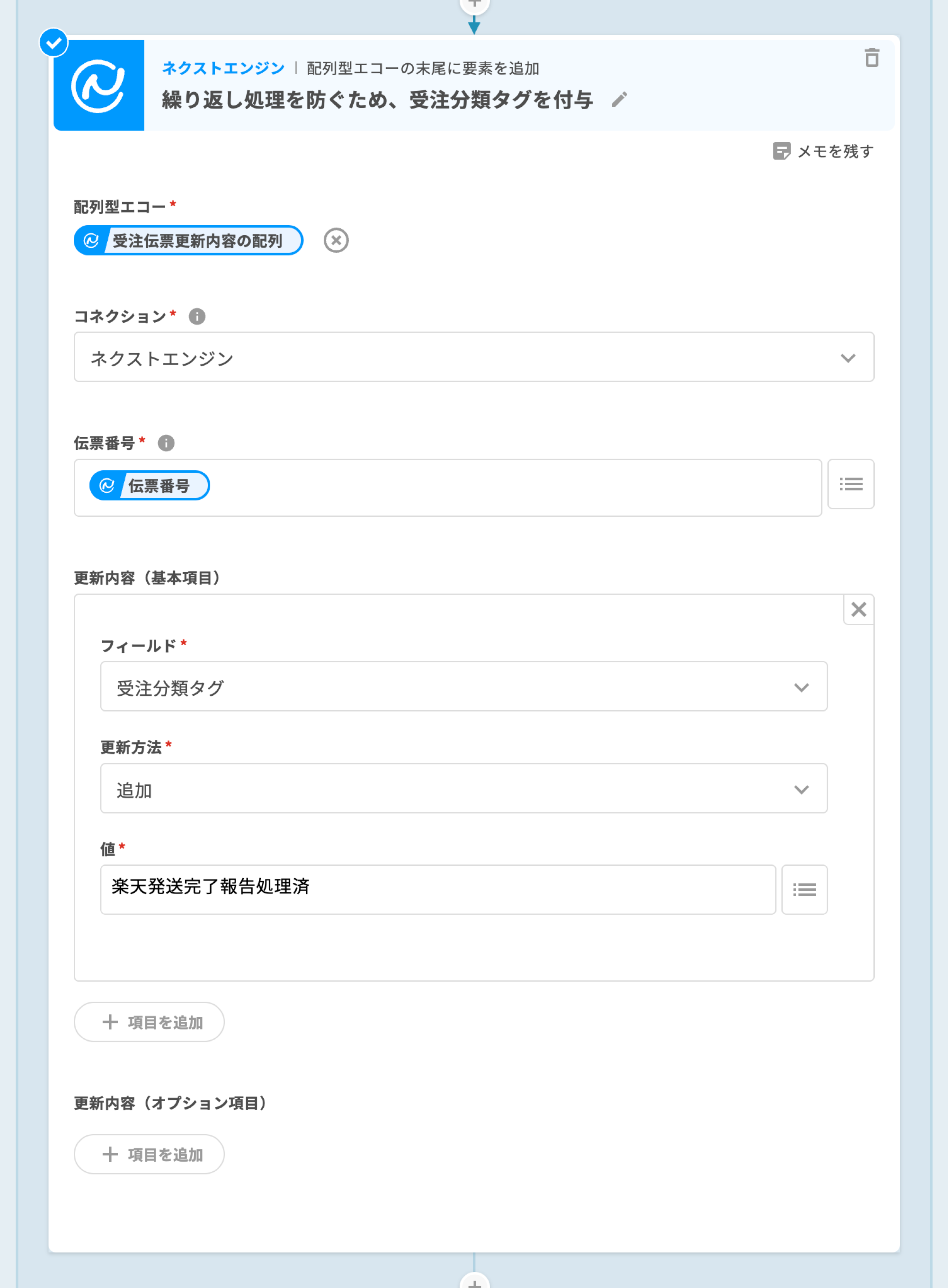Click the 値 input containing 楽天発送完了報告処理済

(x=437, y=889)
